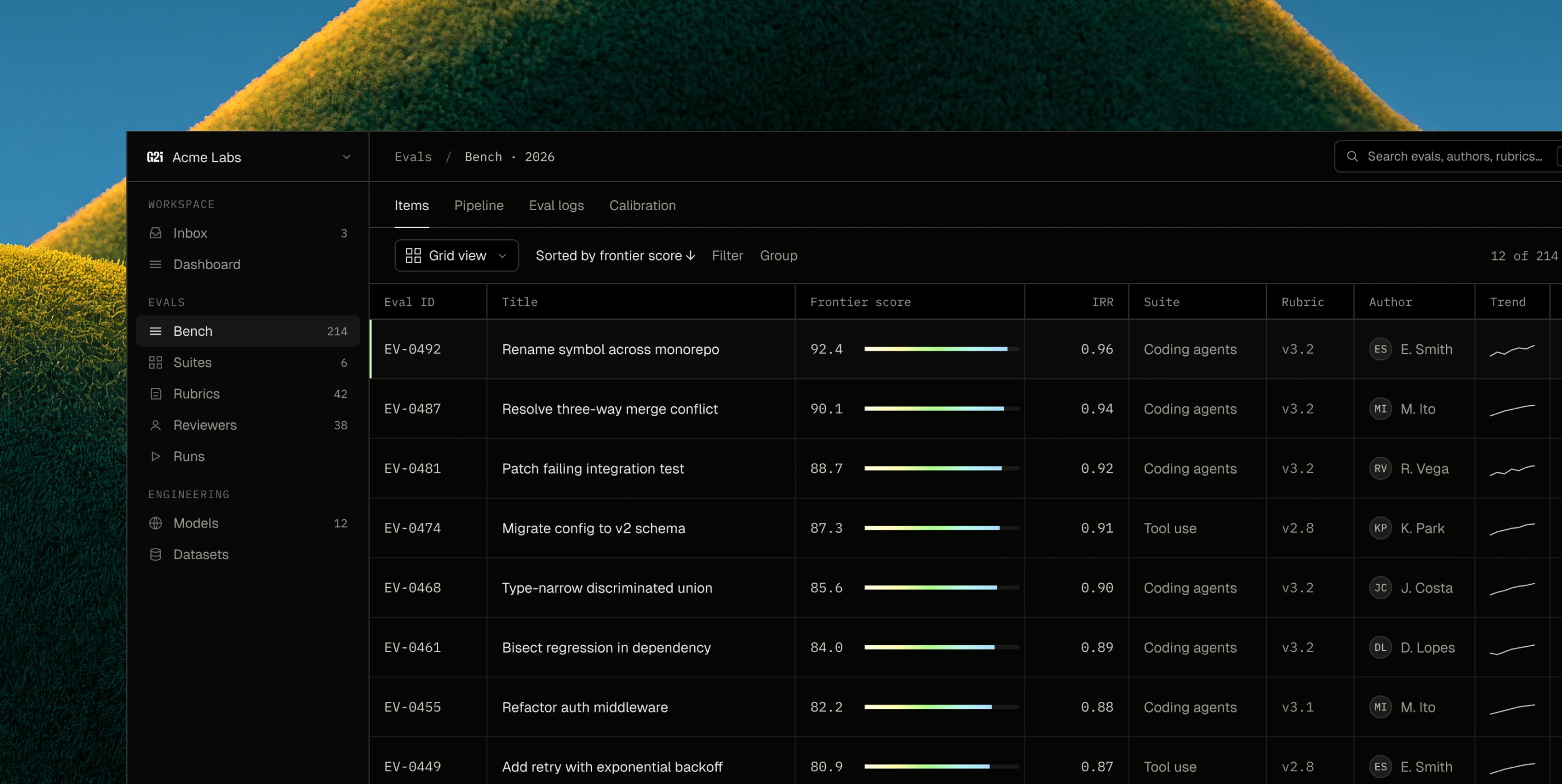1562x784 pixels.
Task: Open the Eval logs tab
Action: (x=556, y=205)
